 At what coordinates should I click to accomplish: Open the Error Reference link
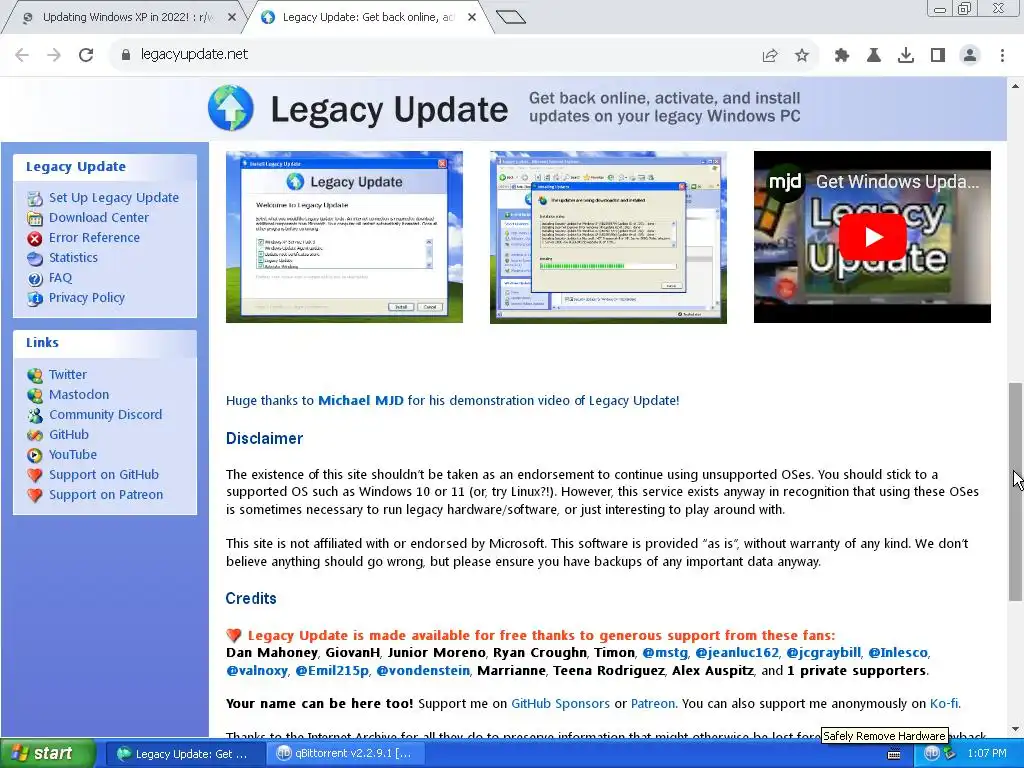[94, 238]
